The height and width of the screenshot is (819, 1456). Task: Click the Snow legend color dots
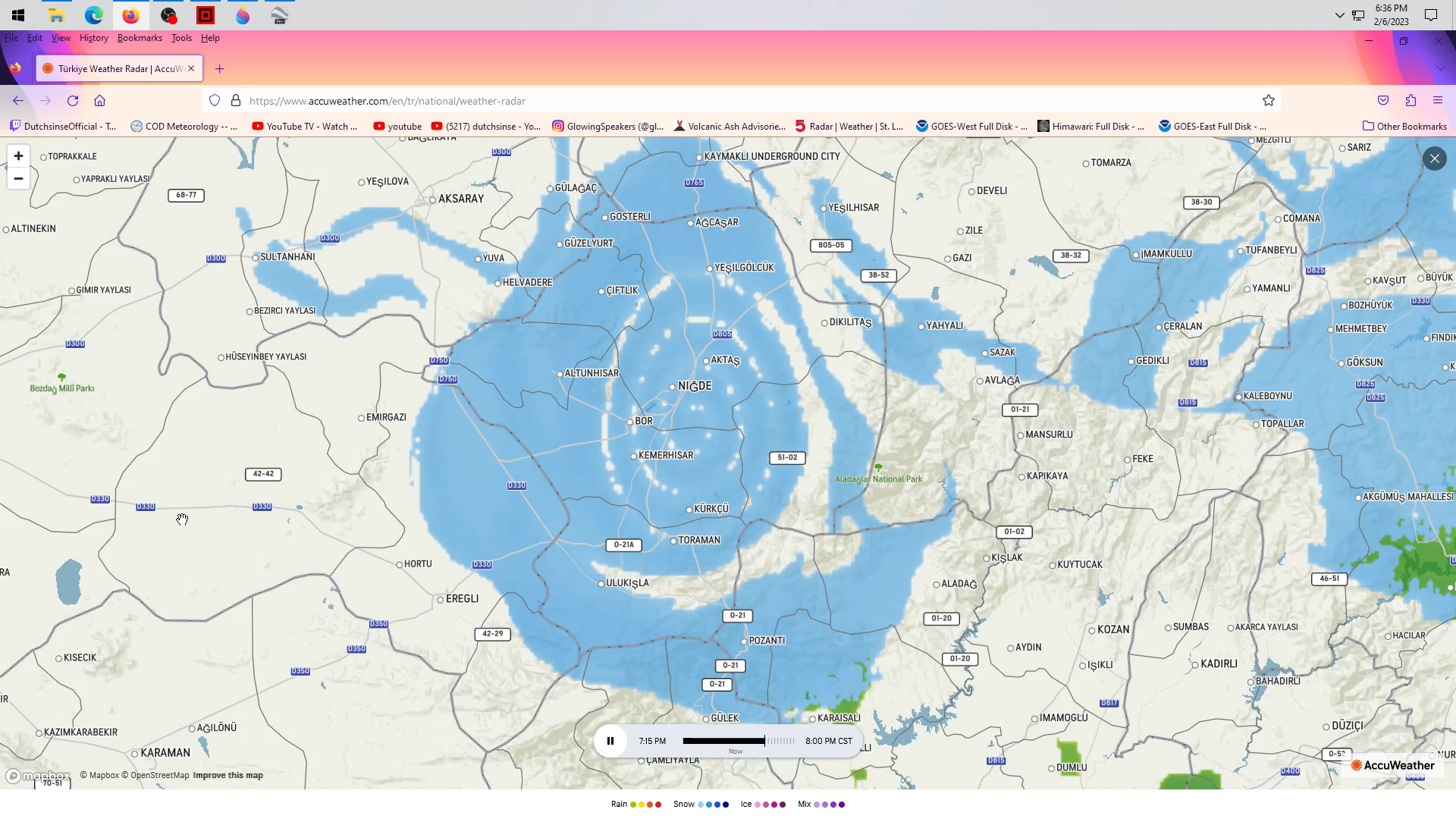click(713, 805)
